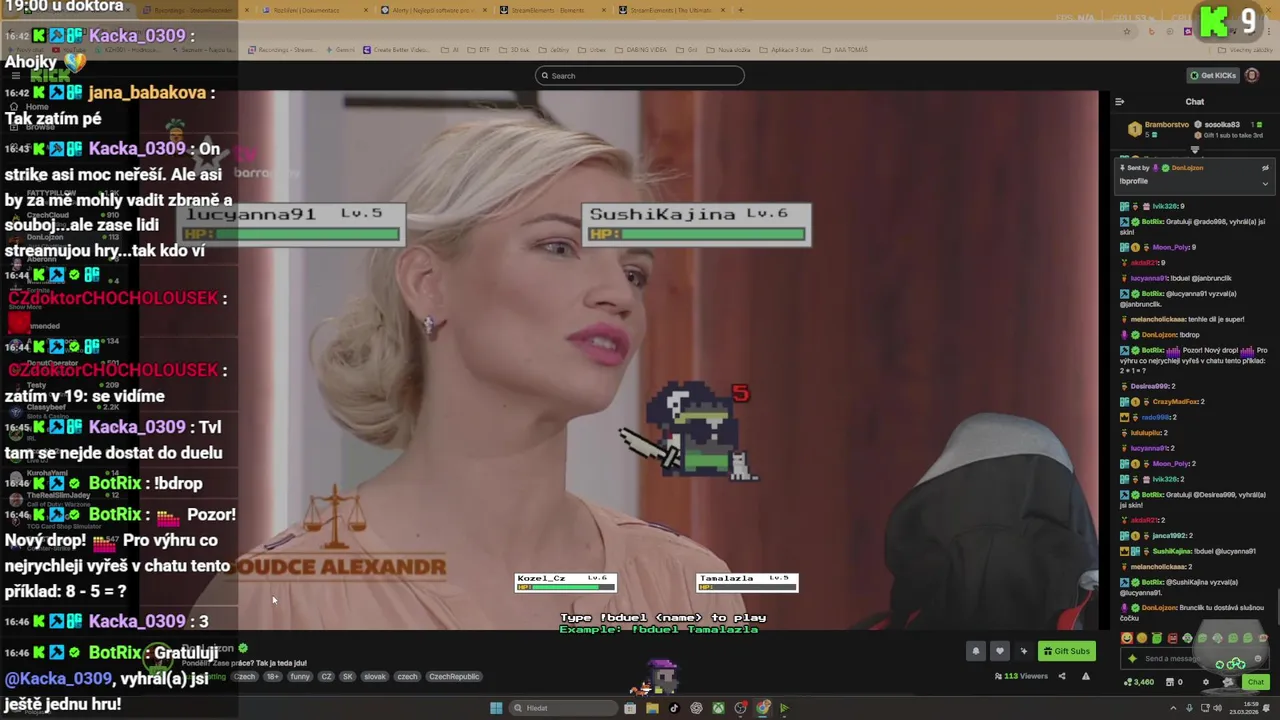
Task: Click the follow heart icon
Action: 999,651
